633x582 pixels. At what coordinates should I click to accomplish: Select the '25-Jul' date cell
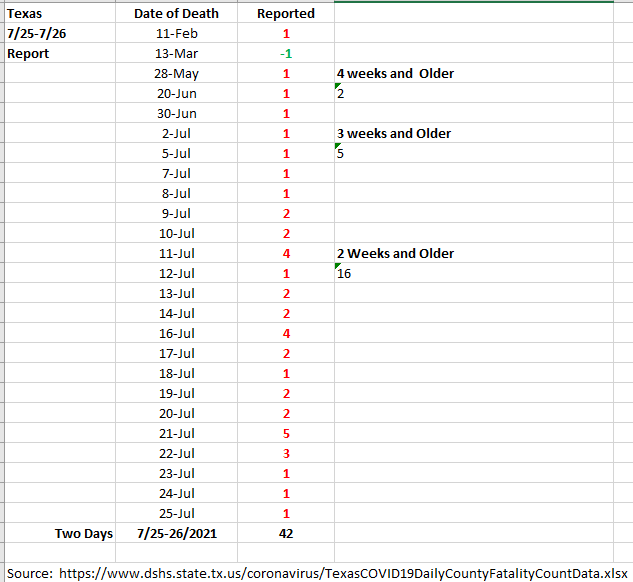coord(176,513)
